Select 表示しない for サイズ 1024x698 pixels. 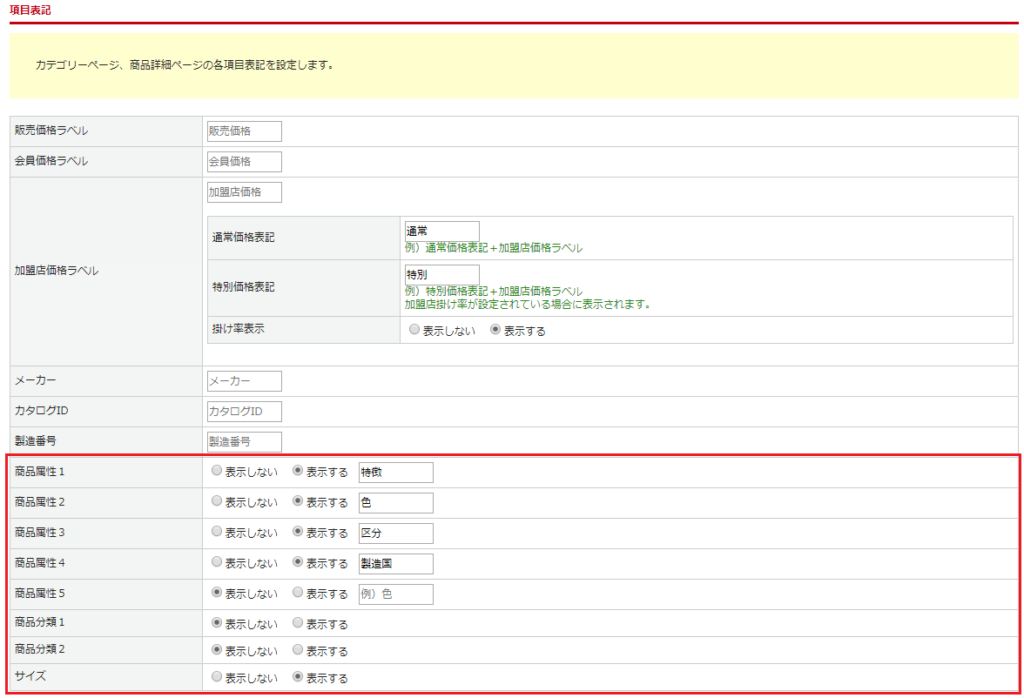[x=217, y=677]
